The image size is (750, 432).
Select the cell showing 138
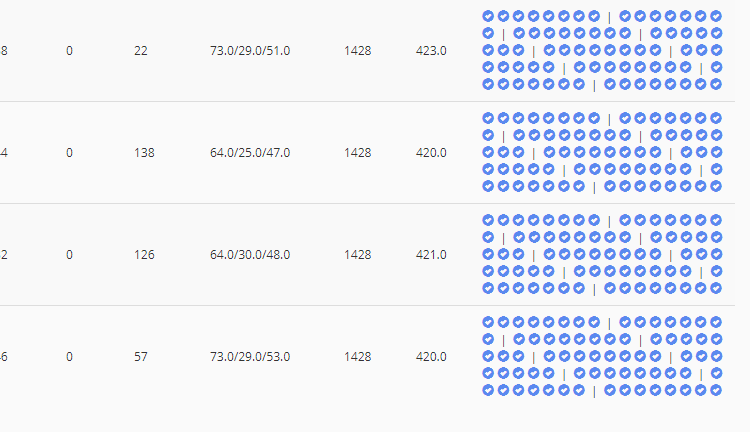(144, 153)
